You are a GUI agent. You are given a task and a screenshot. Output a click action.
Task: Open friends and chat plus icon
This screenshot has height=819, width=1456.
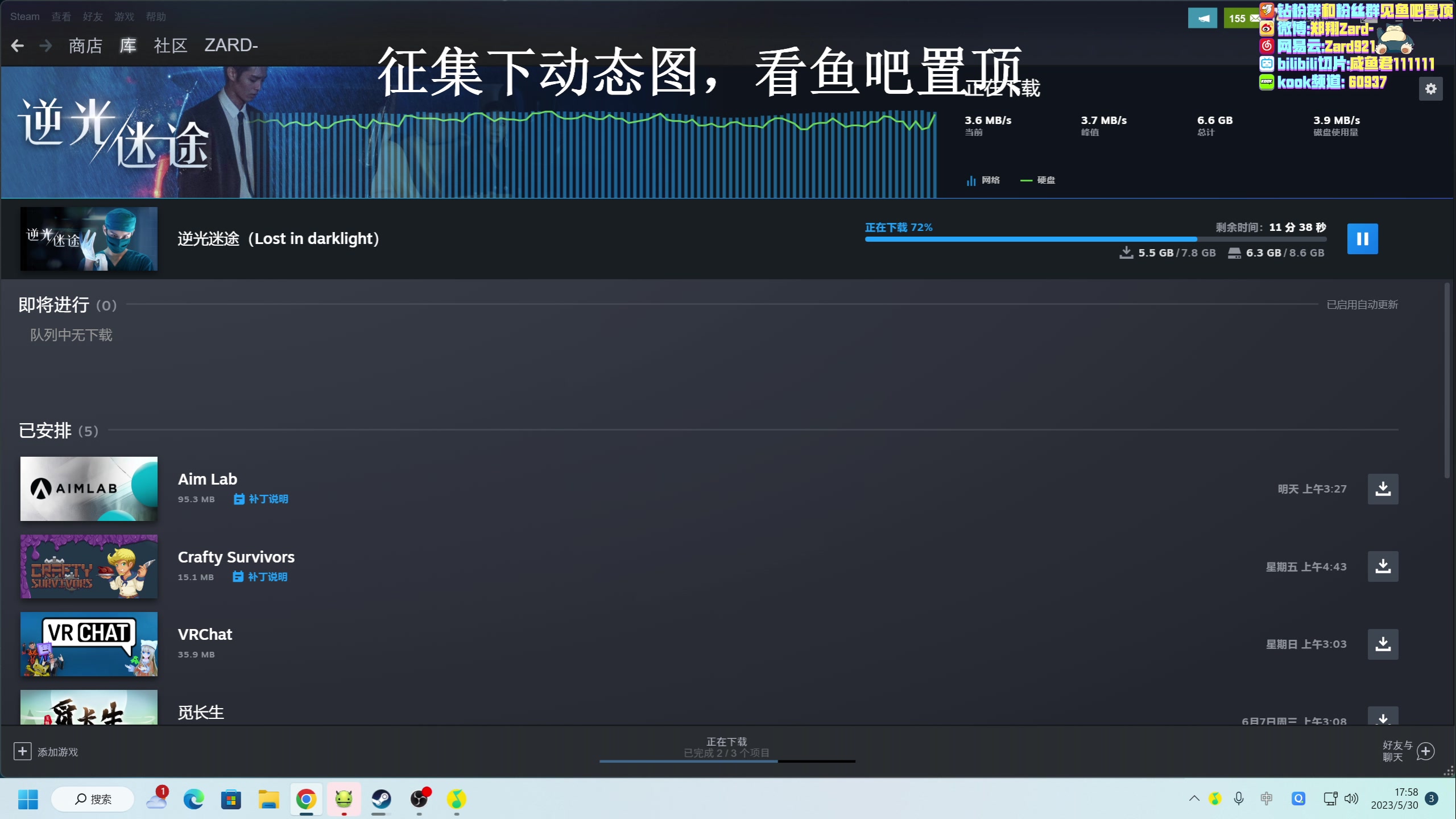1425,751
